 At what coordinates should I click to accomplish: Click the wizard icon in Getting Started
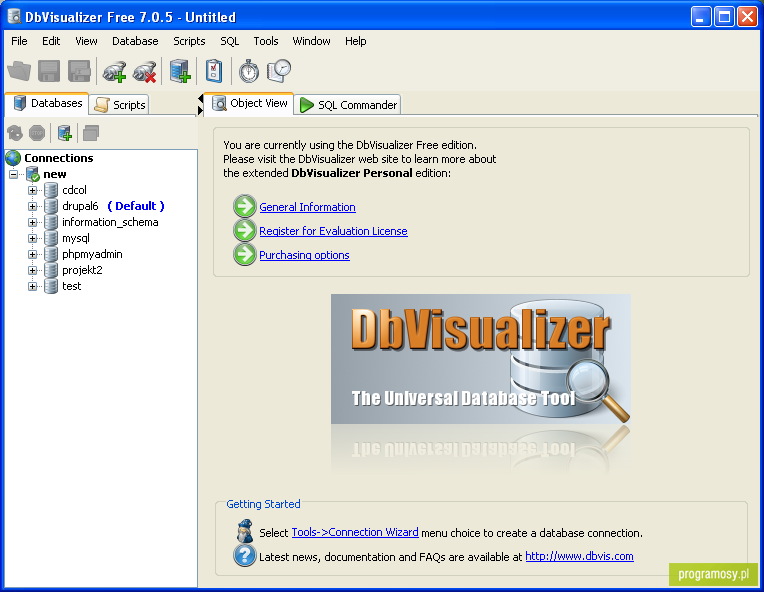(x=245, y=531)
